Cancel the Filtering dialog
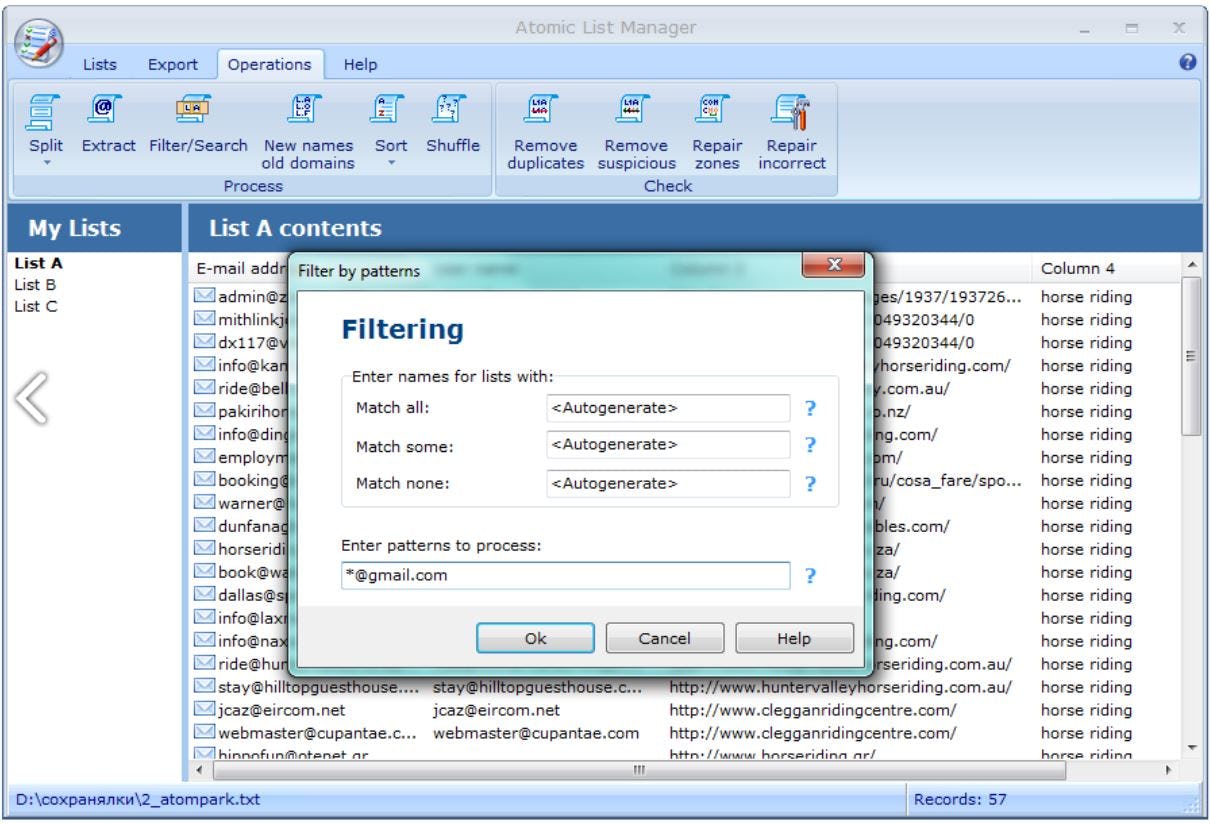 pos(664,637)
